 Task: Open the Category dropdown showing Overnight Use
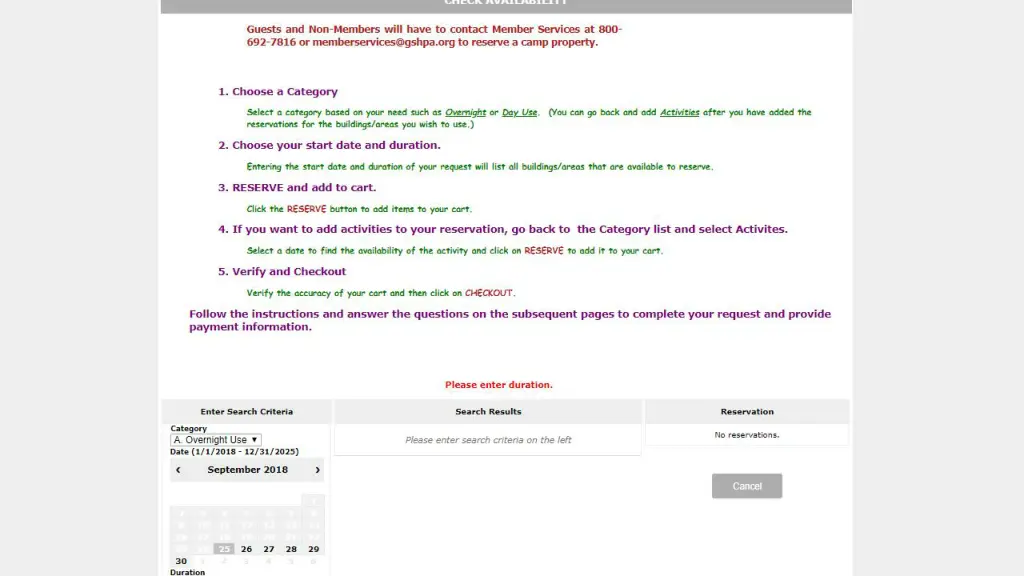point(216,440)
